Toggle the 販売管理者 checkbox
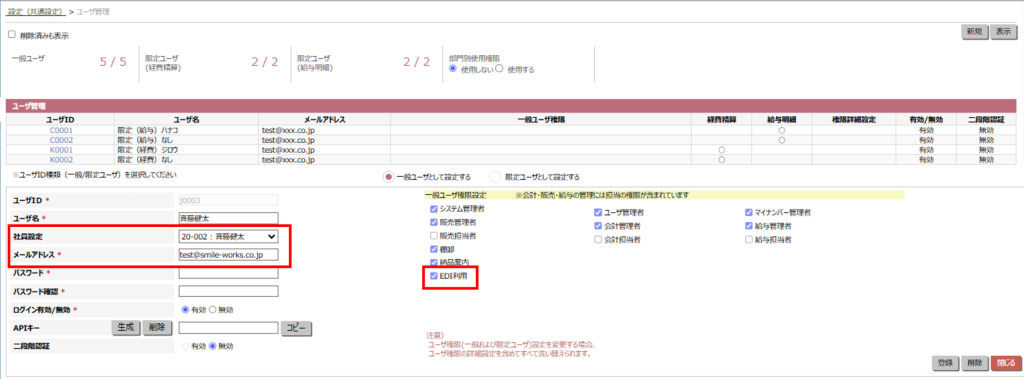Image resolution: width=1024 pixels, height=379 pixels. coord(434,223)
